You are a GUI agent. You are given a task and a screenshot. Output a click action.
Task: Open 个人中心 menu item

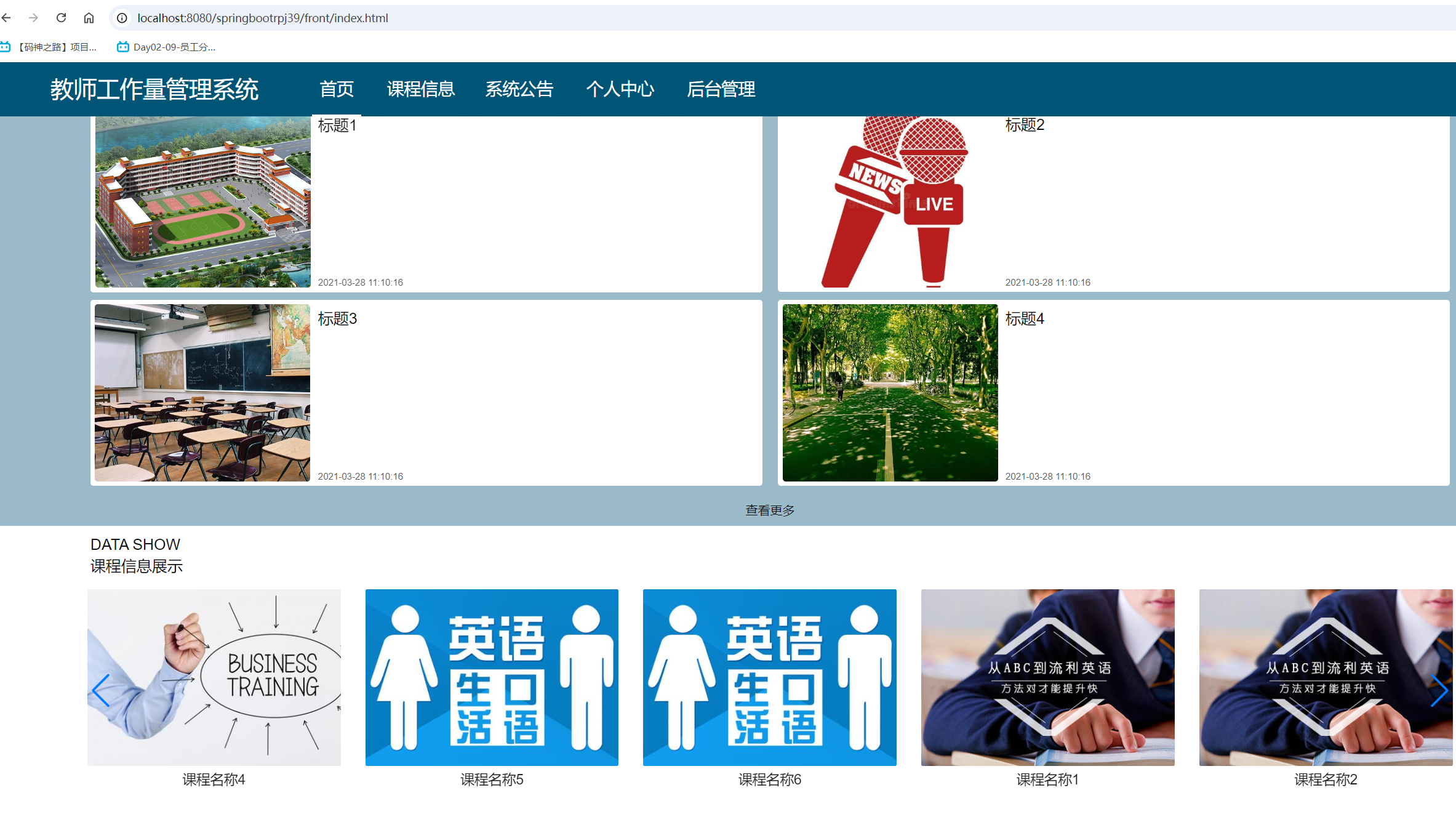coord(620,89)
